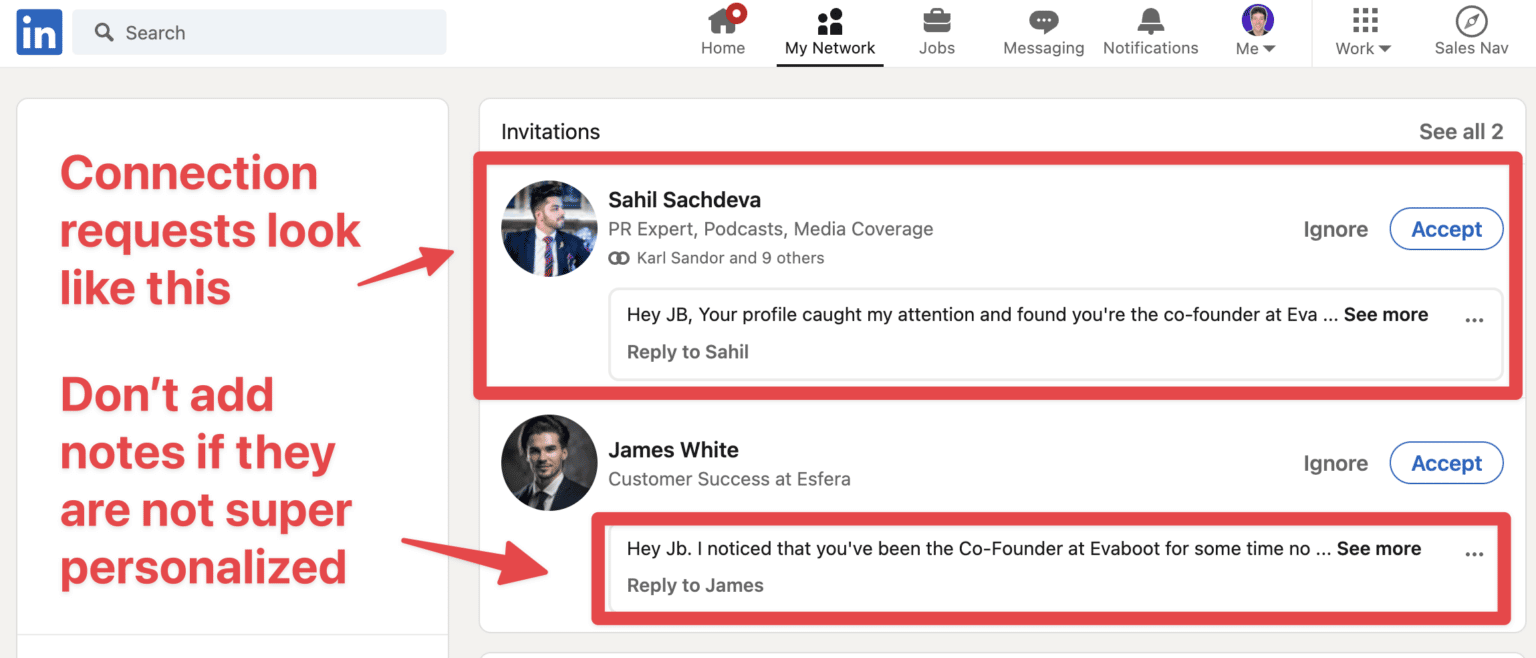Image resolution: width=1536 pixels, height=658 pixels.
Task: Expand Sahil's note with See more
Action: [1386, 313]
